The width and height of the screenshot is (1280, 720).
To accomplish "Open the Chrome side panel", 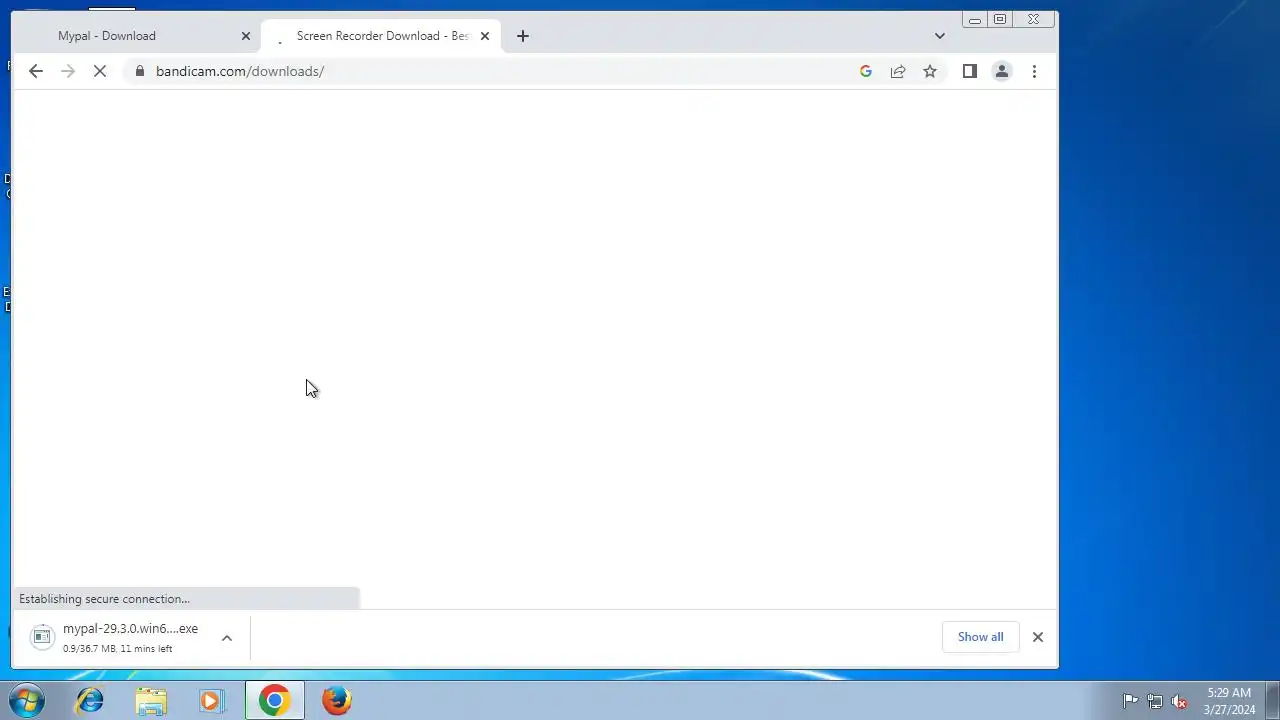I will click(x=969, y=71).
